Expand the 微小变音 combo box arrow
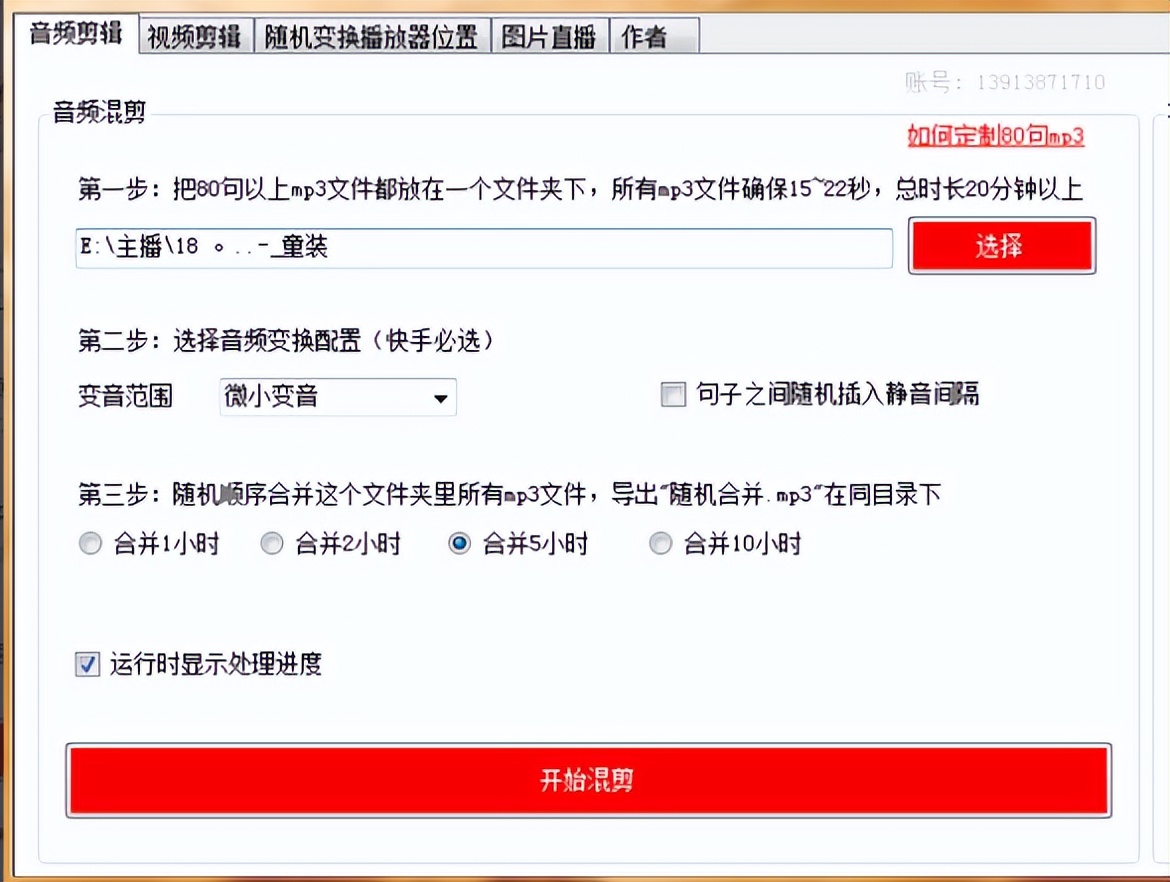1170x882 pixels. coord(440,397)
